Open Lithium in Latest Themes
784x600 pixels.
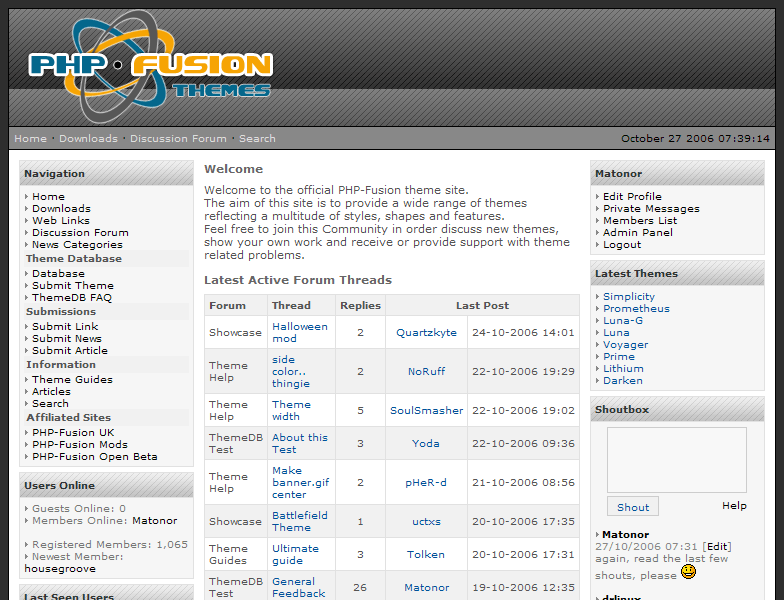click(x=624, y=368)
